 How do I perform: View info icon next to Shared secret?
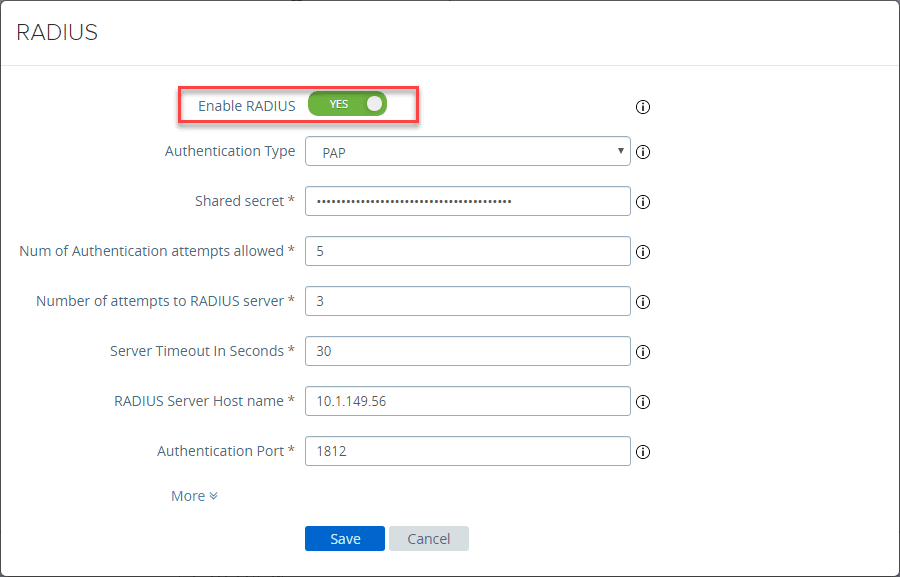pos(643,201)
